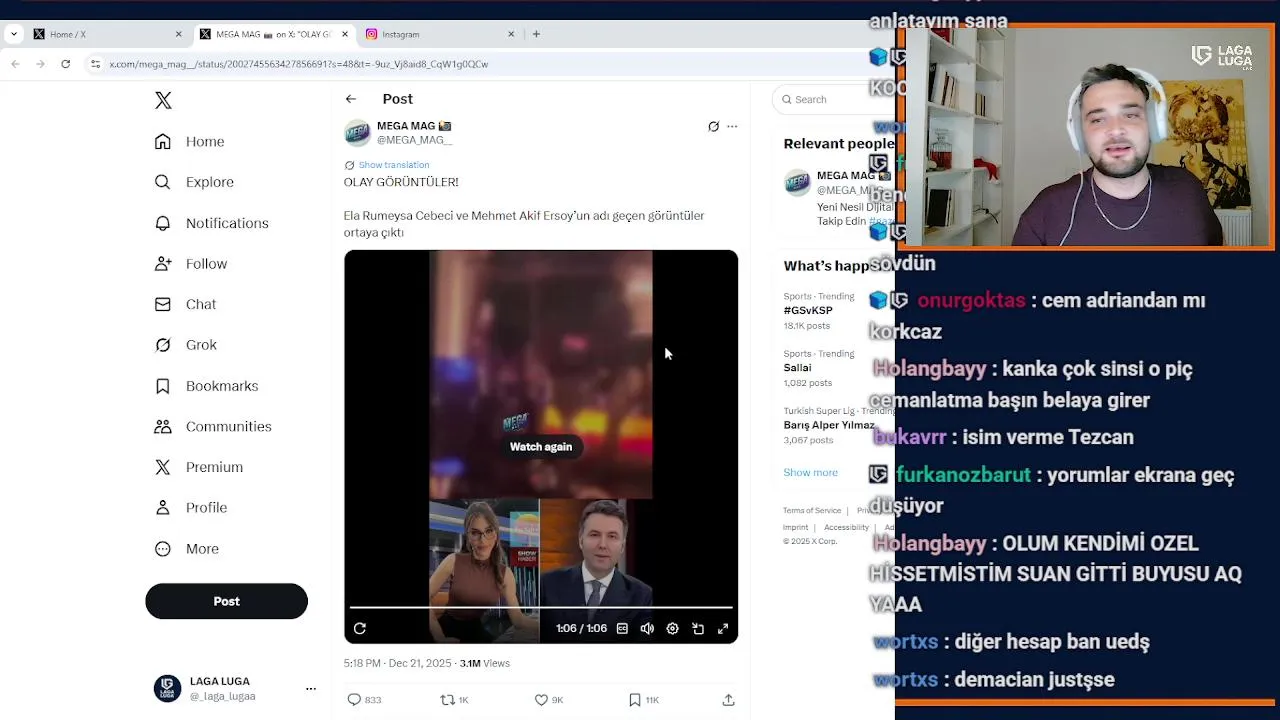
Task: Close the Home / X browser tab
Action: [x=179, y=34]
